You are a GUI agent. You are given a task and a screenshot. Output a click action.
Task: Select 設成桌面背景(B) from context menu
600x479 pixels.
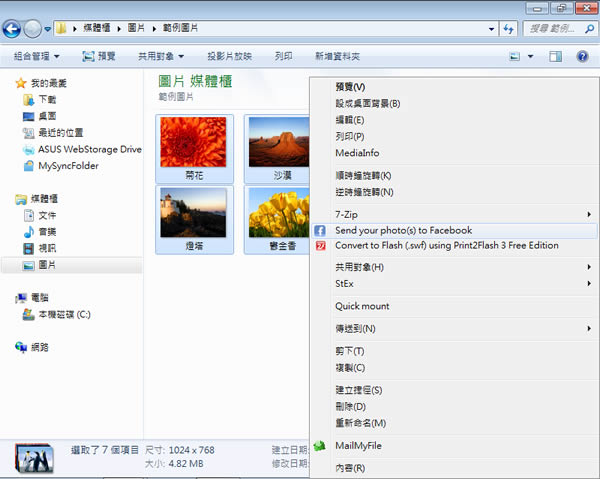coord(368,104)
